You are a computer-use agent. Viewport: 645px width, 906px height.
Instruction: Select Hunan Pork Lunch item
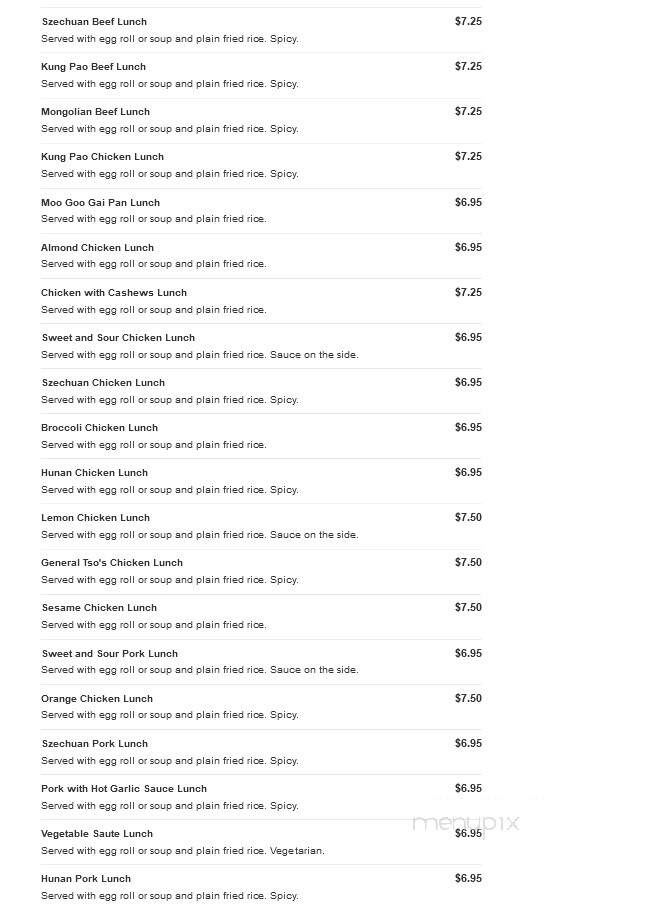pyautogui.click(x=86, y=879)
